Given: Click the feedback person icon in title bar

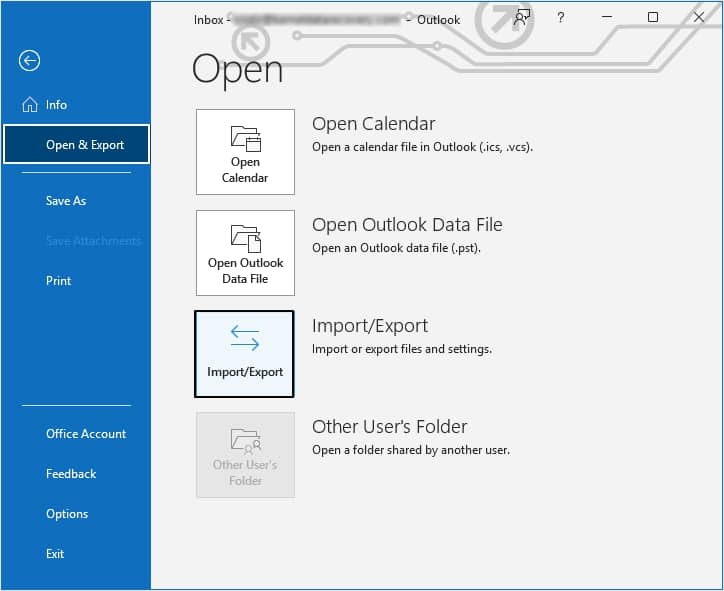Looking at the screenshot, I should coord(522,18).
